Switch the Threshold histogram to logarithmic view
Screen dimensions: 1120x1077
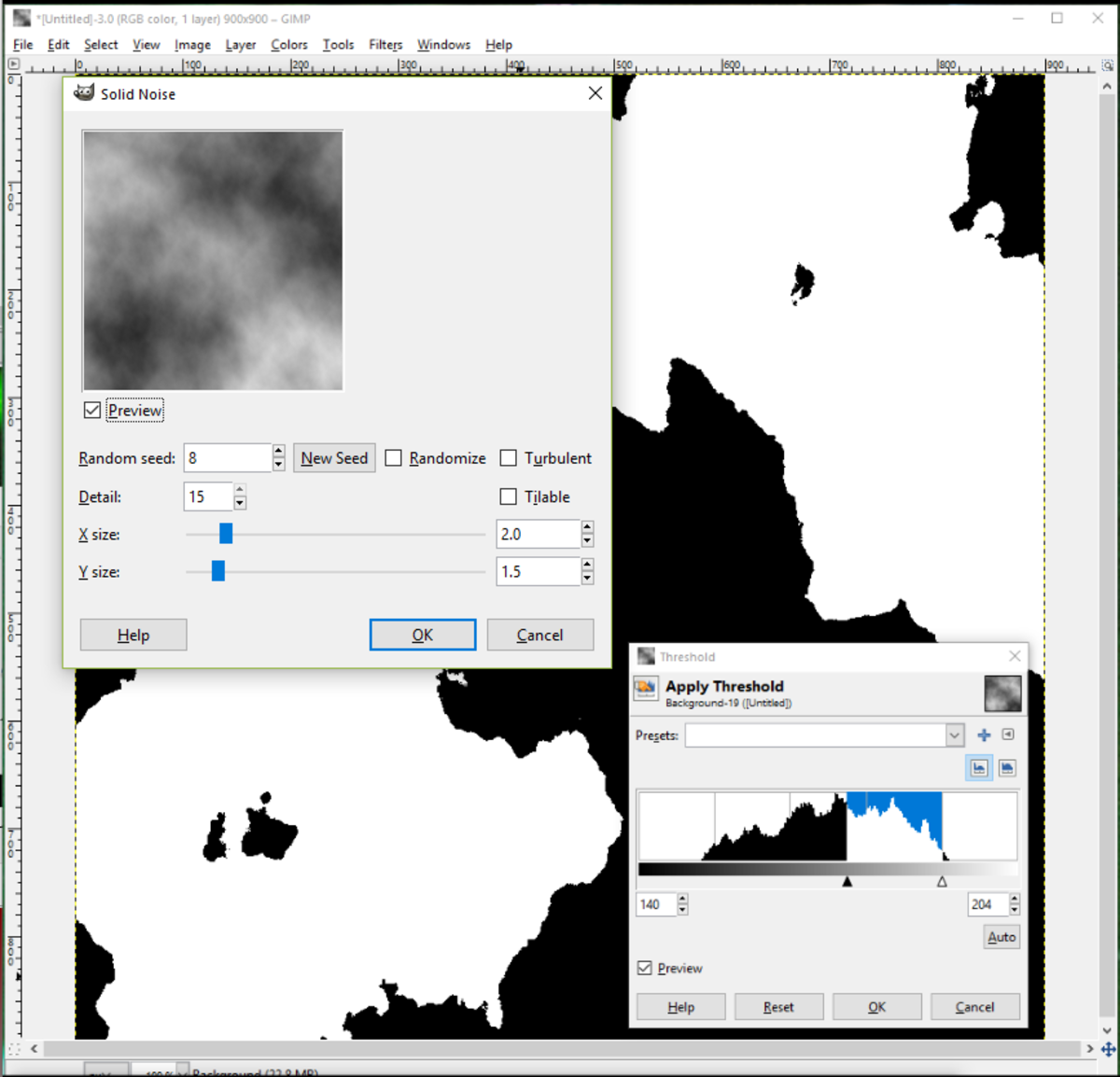click(x=1008, y=767)
